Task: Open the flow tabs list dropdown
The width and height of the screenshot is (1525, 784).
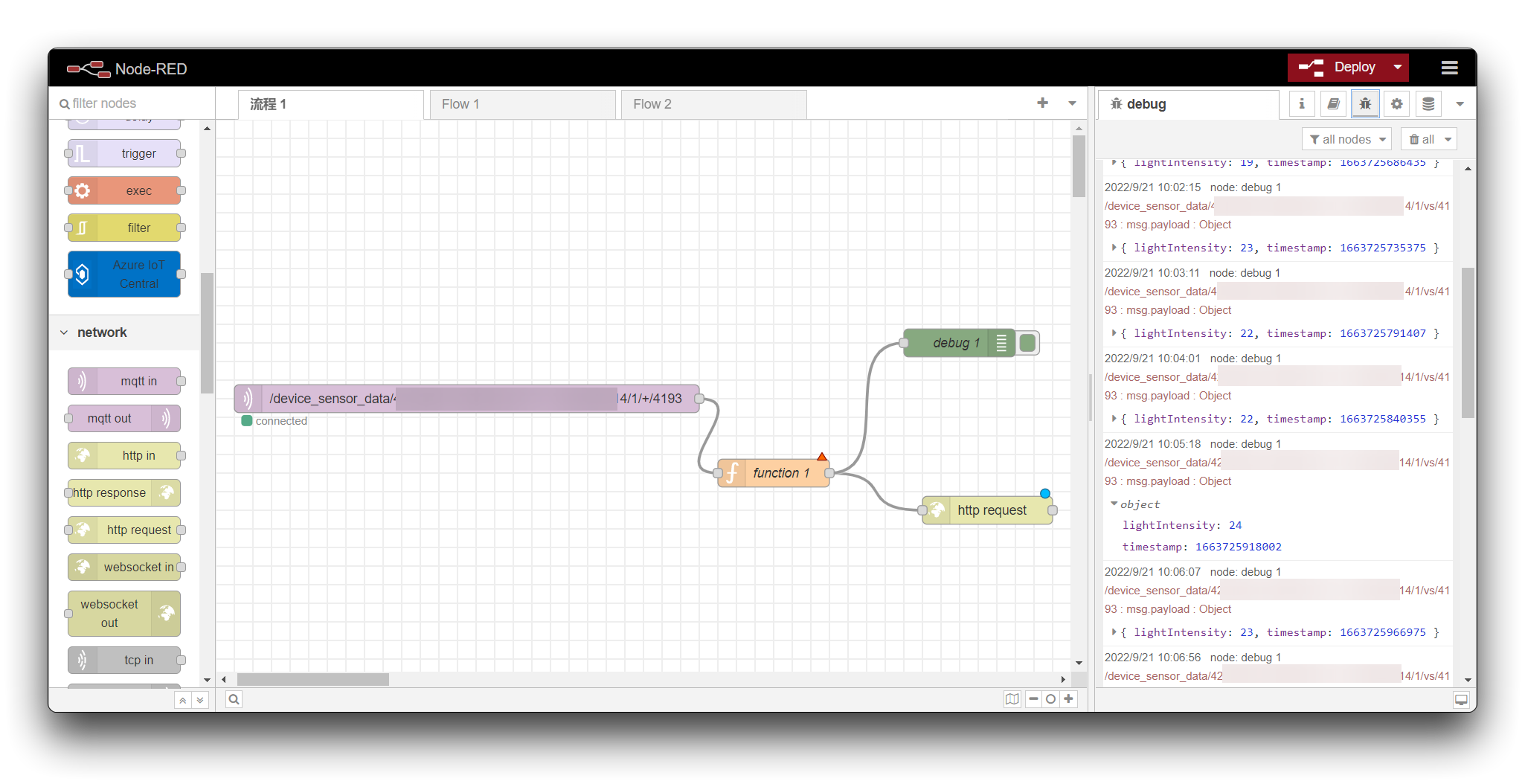Action: 1072,103
